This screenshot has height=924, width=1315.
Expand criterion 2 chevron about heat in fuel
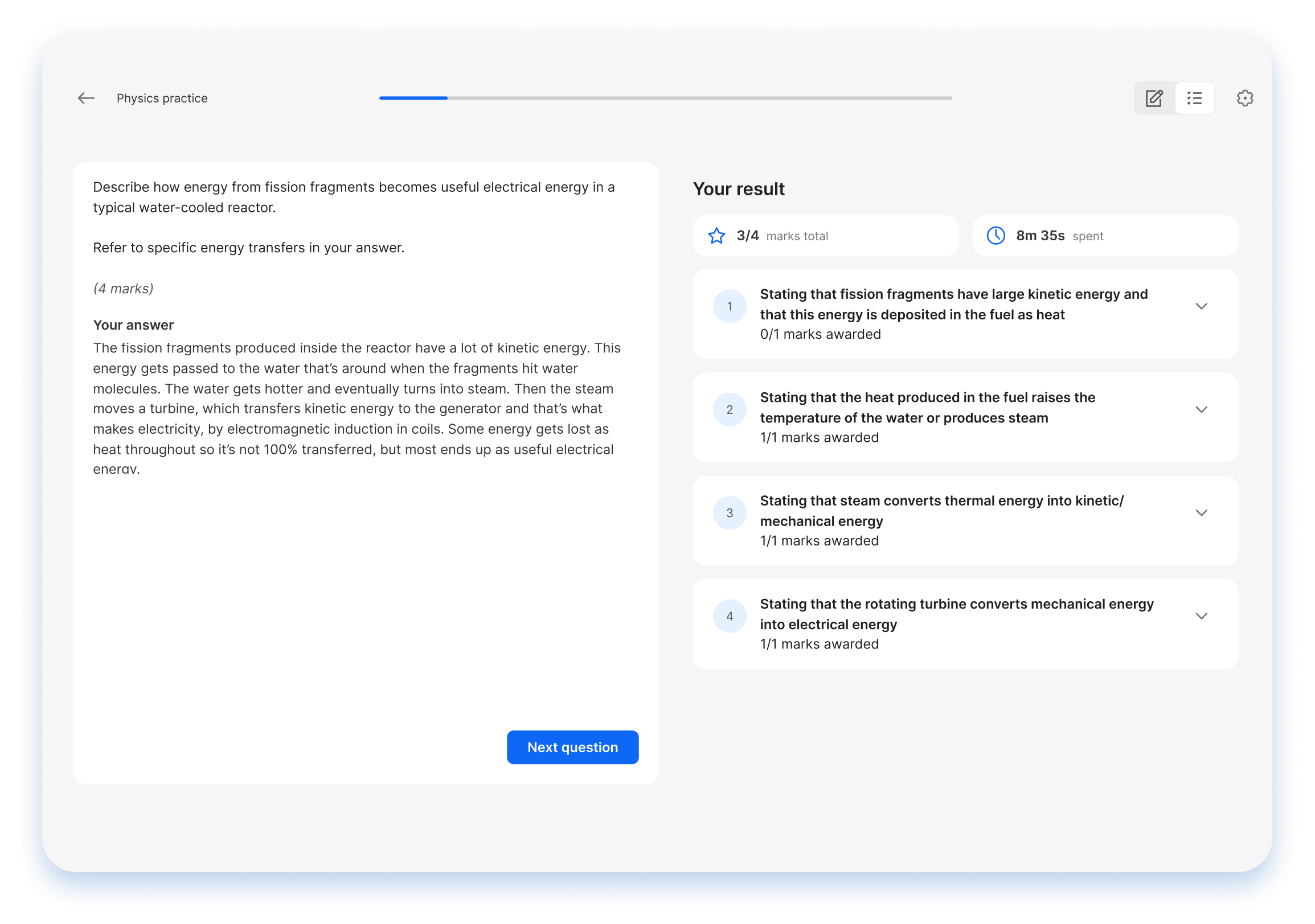pyautogui.click(x=1201, y=410)
